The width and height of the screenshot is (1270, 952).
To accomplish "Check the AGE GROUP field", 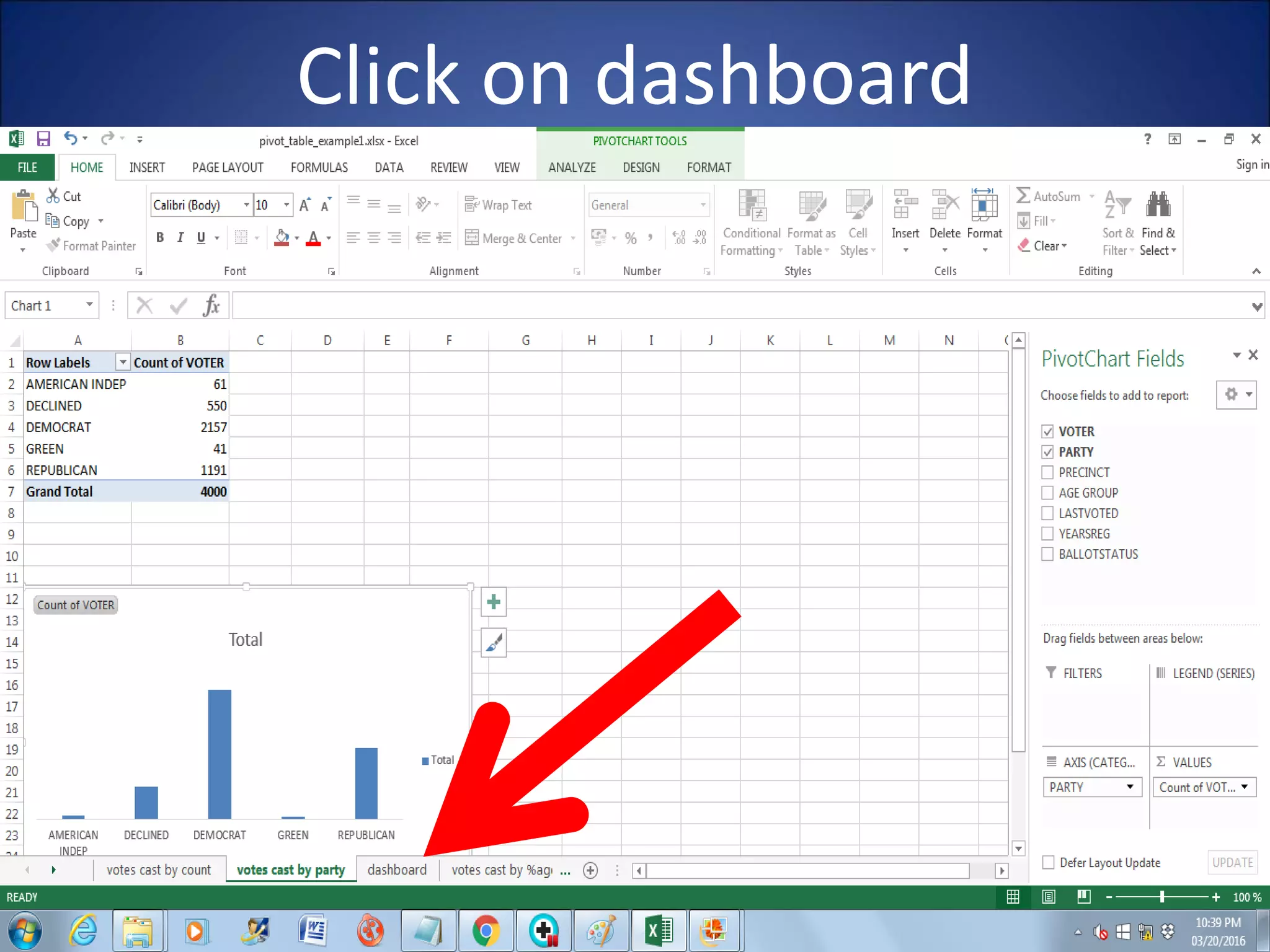I will click(x=1047, y=493).
